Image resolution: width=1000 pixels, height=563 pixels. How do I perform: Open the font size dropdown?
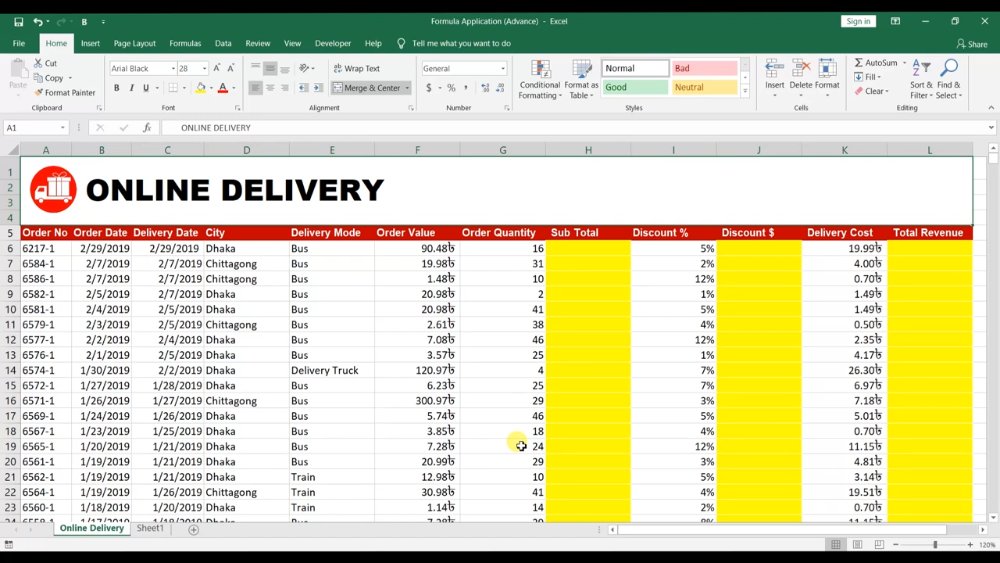tap(204, 68)
